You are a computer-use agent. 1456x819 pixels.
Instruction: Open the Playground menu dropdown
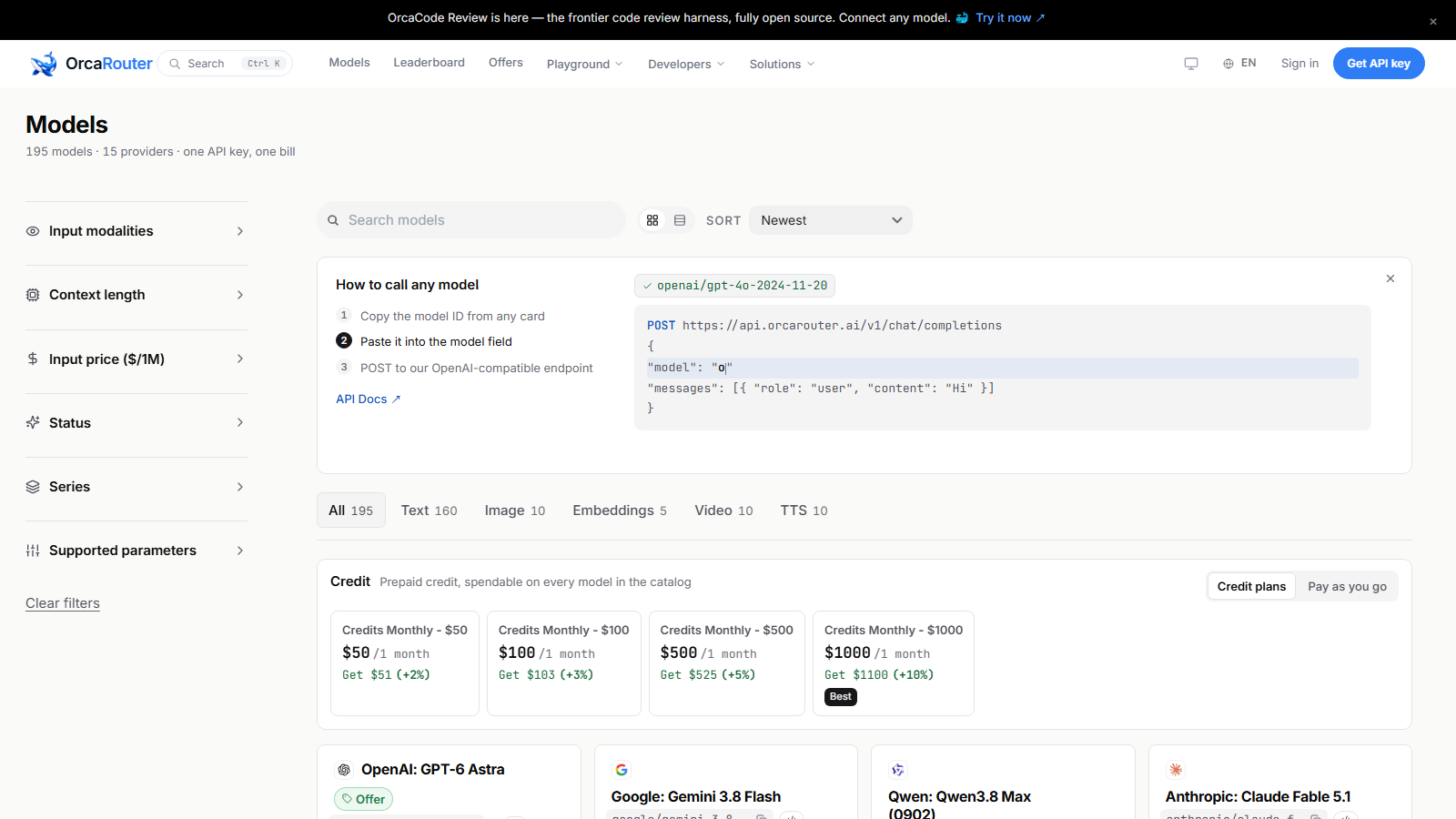point(584,64)
